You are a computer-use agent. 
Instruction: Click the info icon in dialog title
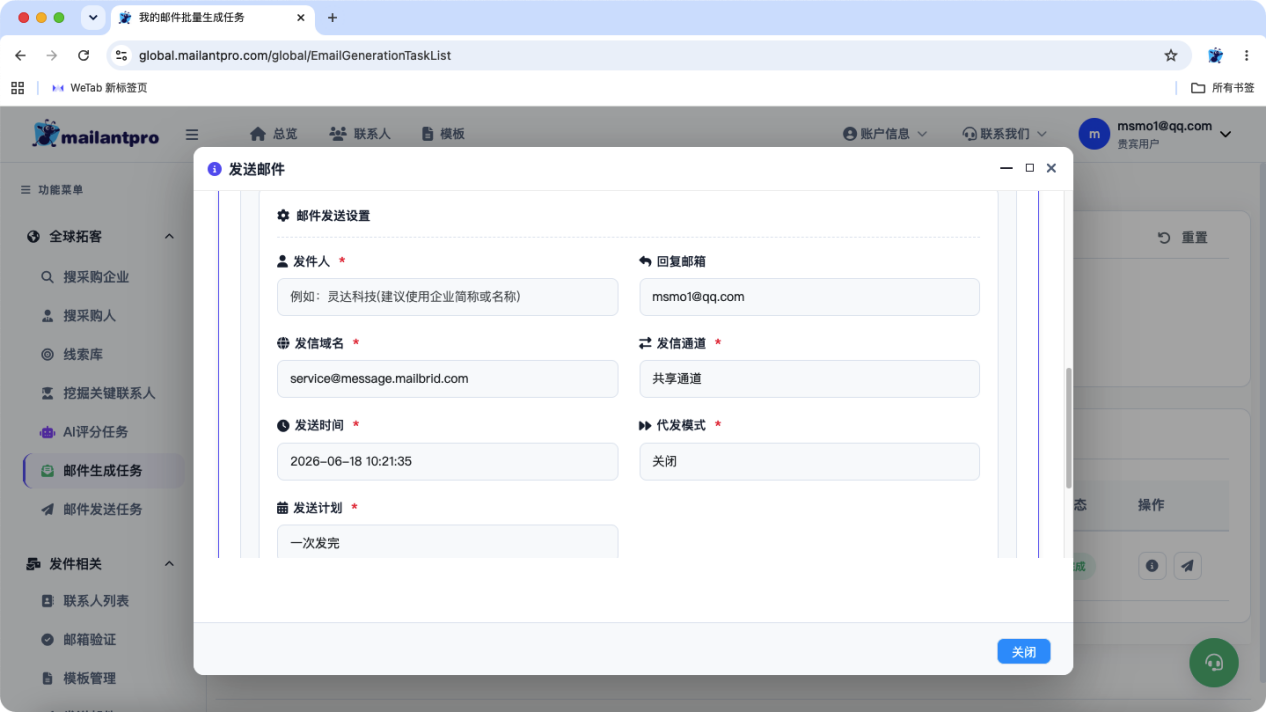coord(214,169)
